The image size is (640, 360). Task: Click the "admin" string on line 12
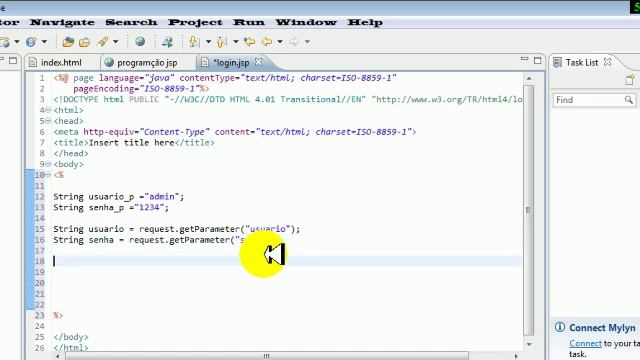tap(162, 197)
